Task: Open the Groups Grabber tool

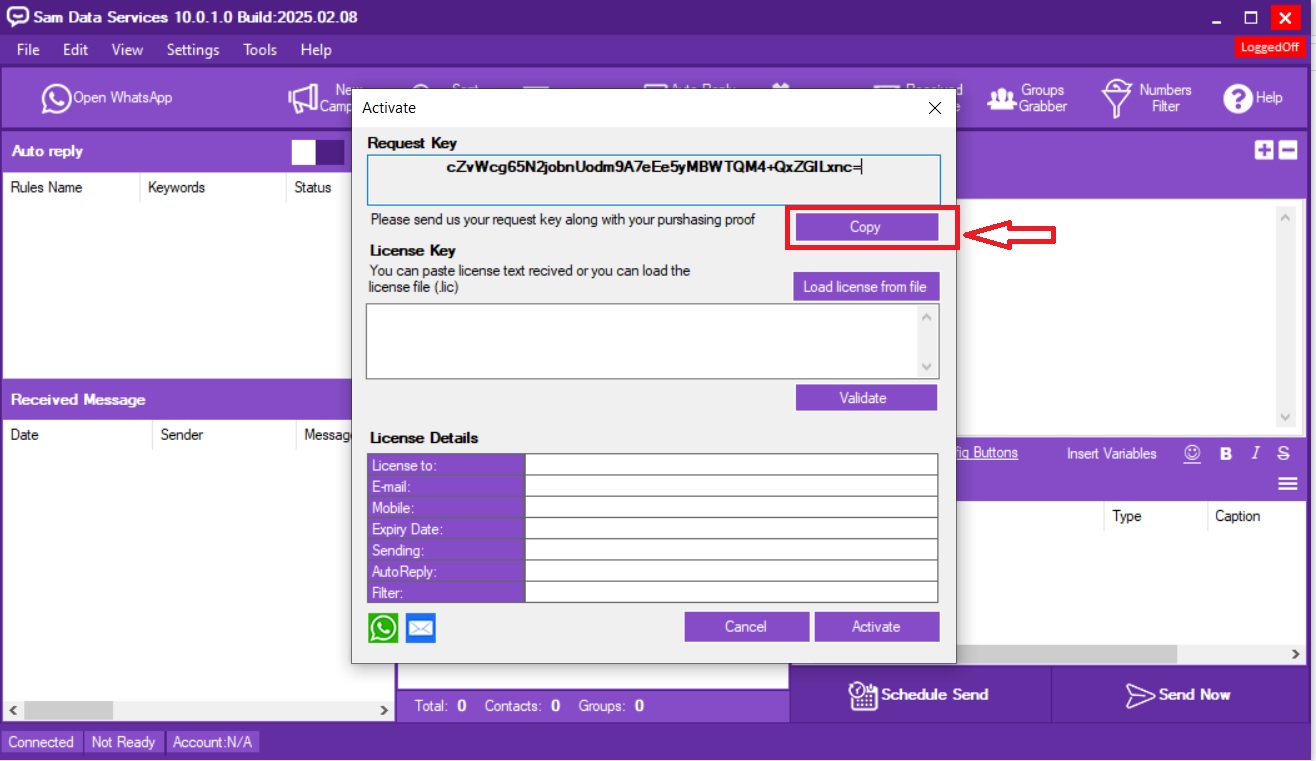Action: pyautogui.click(x=1027, y=98)
